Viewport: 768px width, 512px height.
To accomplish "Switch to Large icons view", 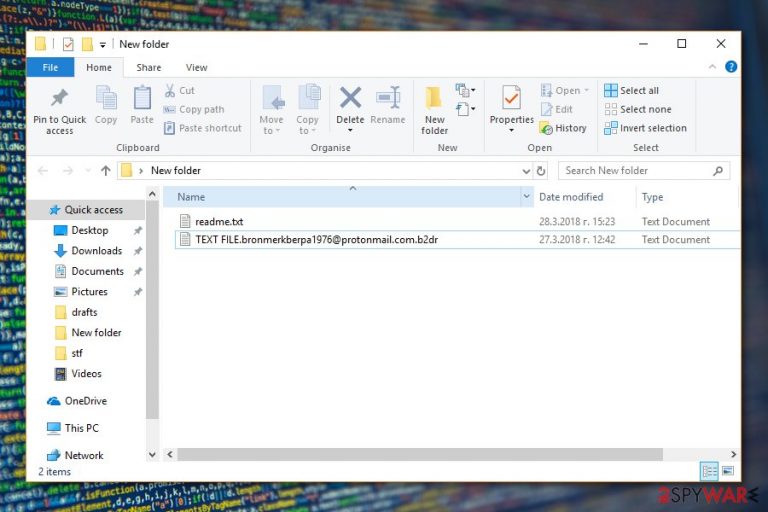I will [728, 471].
